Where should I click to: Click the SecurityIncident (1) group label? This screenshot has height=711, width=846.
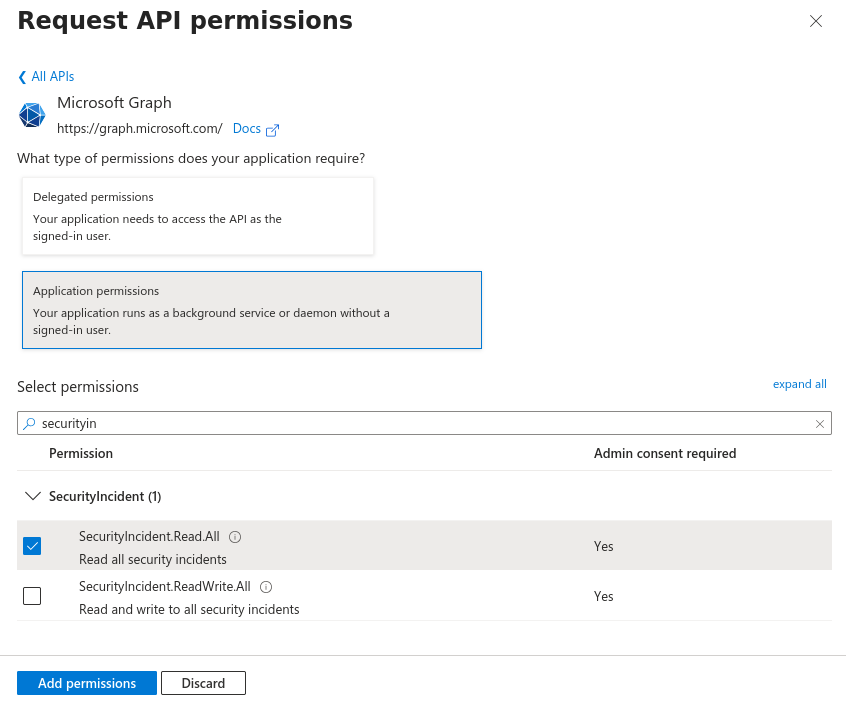click(x=105, y=496)
